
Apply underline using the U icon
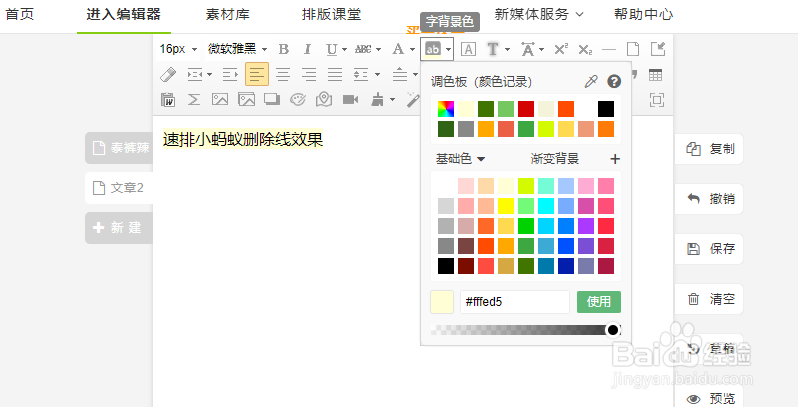(331, 49)
